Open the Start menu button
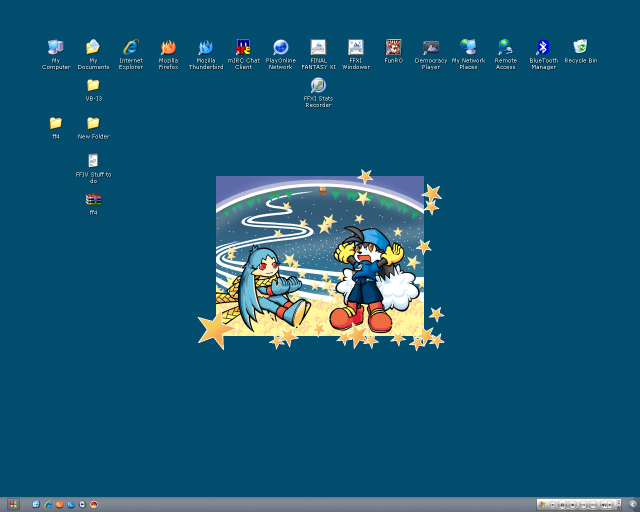640x512 pixels. tap(13, 504)
